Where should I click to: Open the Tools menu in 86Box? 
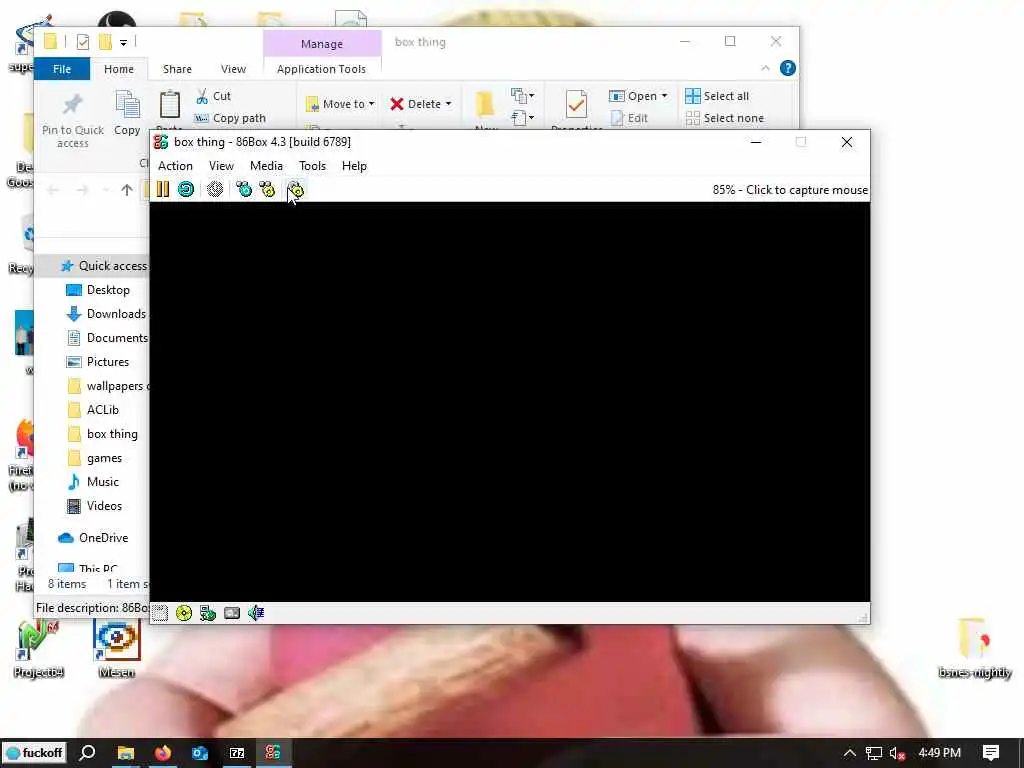[x=312, y=166]
